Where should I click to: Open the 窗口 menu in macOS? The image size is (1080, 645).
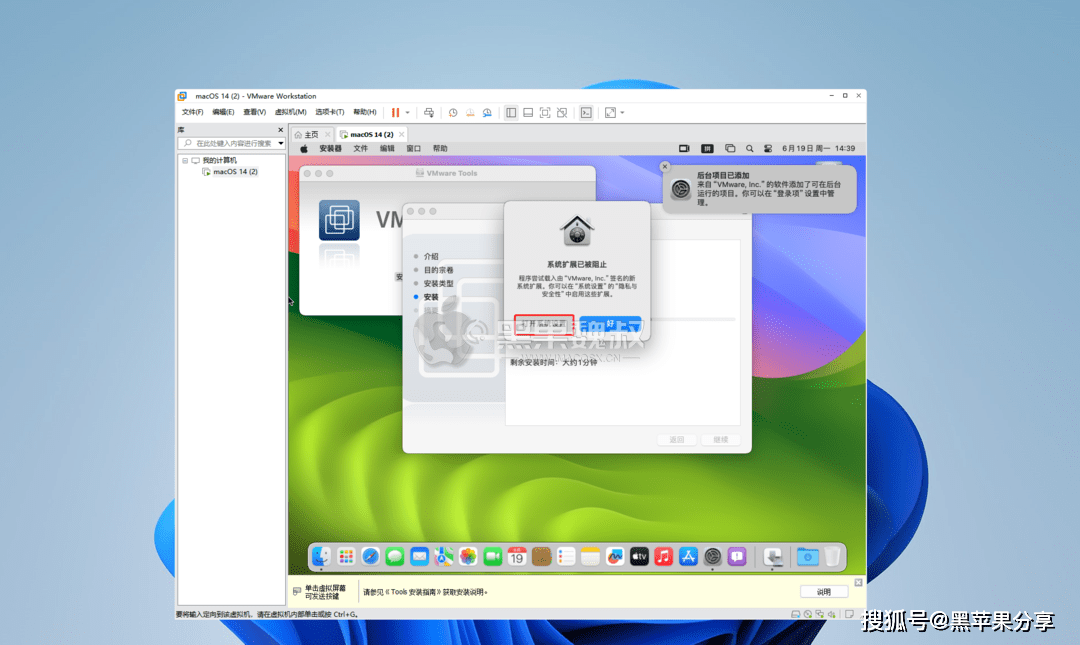pos(413,149)
